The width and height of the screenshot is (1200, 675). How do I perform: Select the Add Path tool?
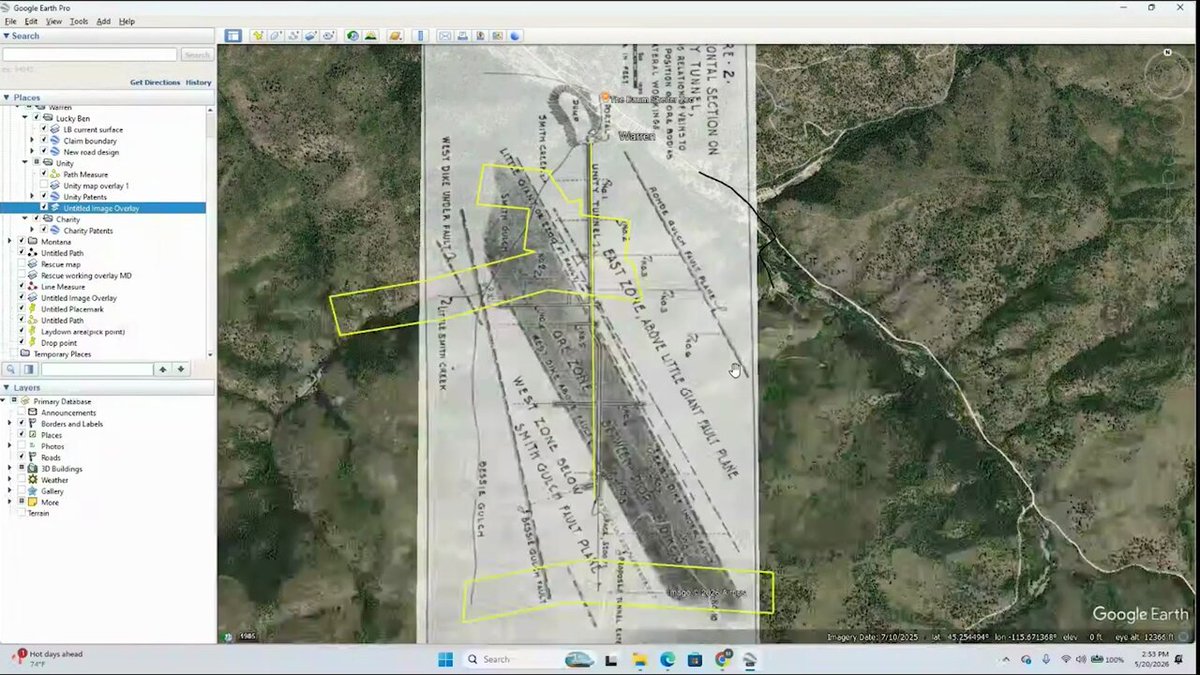(x=293, y=36)
